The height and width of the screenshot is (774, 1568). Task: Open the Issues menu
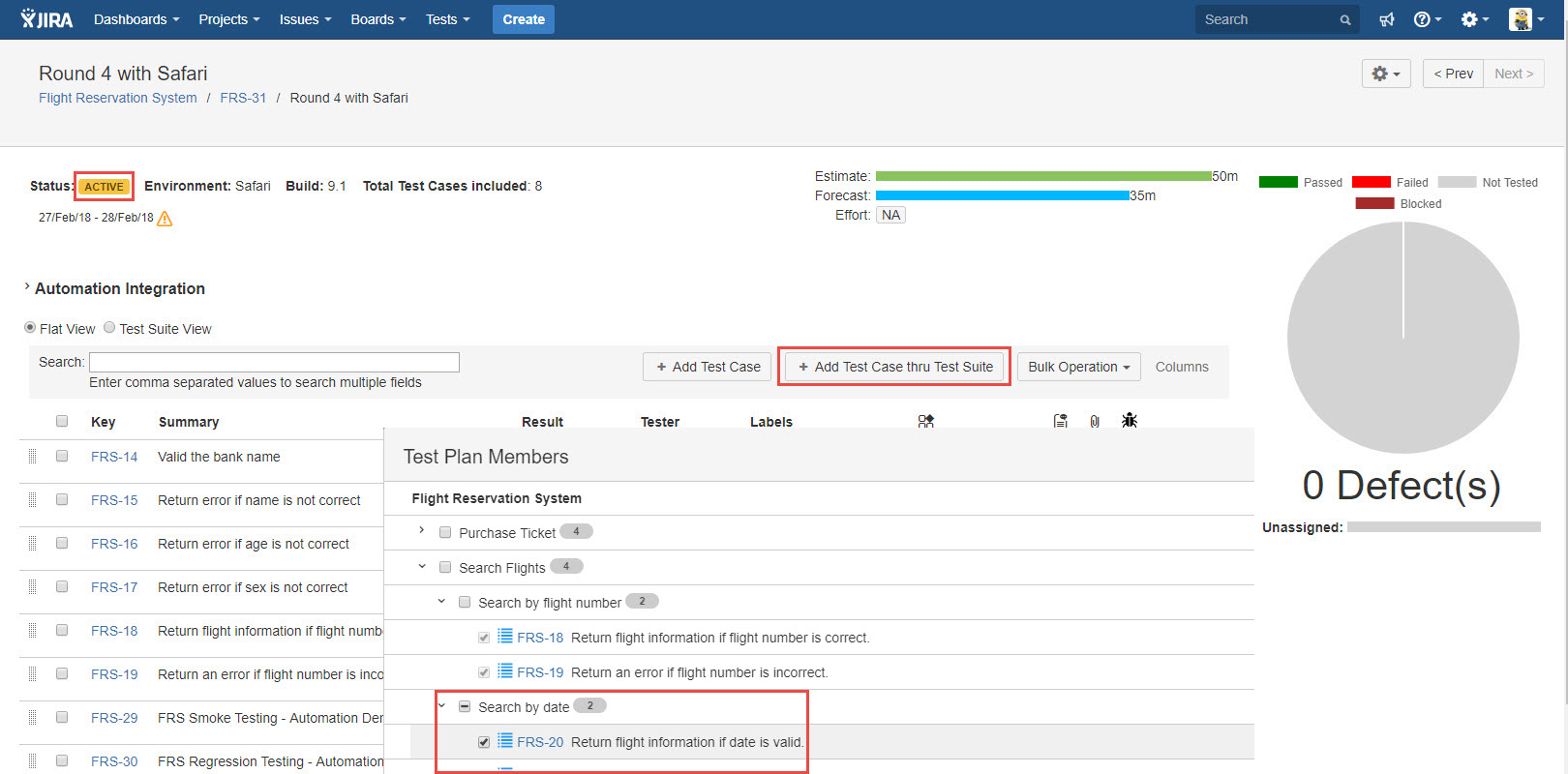[x=305, y=19]
